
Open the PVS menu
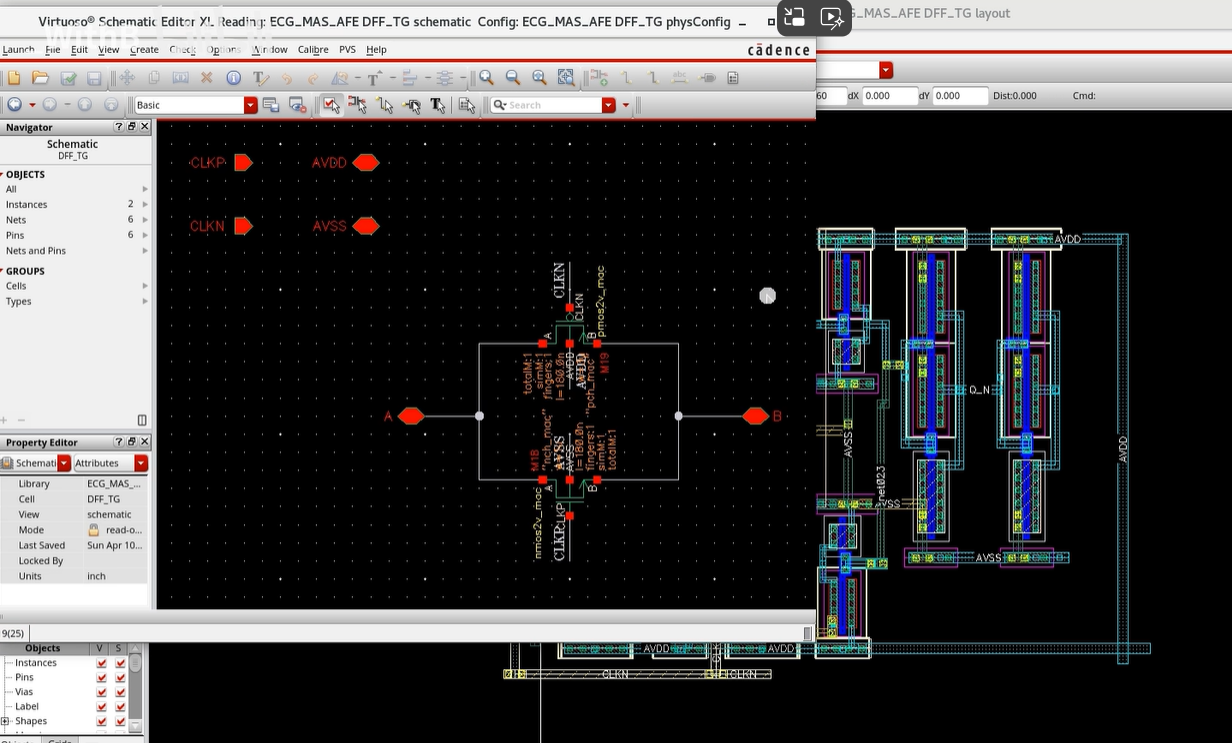(347, 49)
